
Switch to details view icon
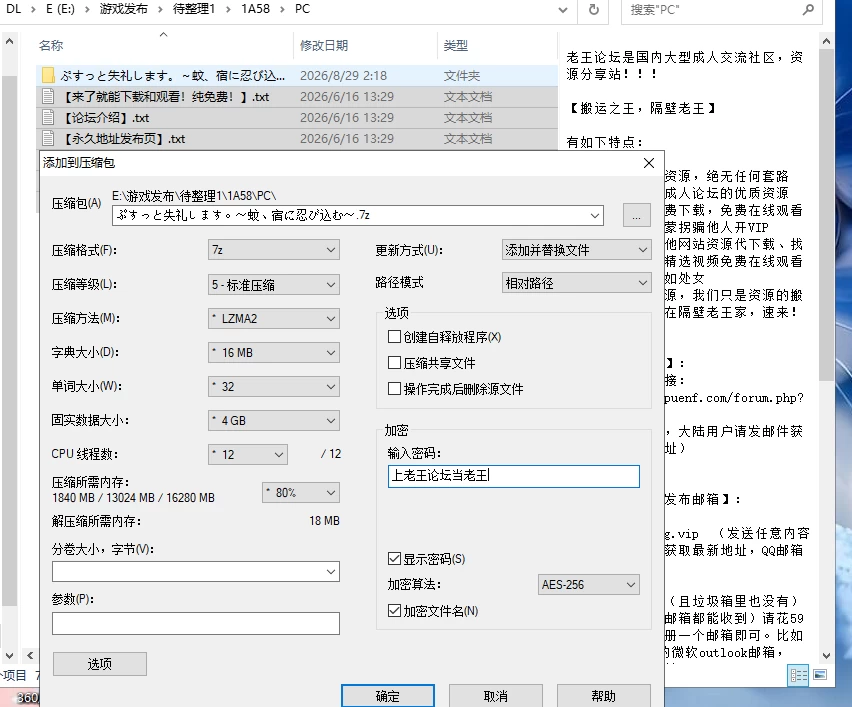(x=798, y=675)
